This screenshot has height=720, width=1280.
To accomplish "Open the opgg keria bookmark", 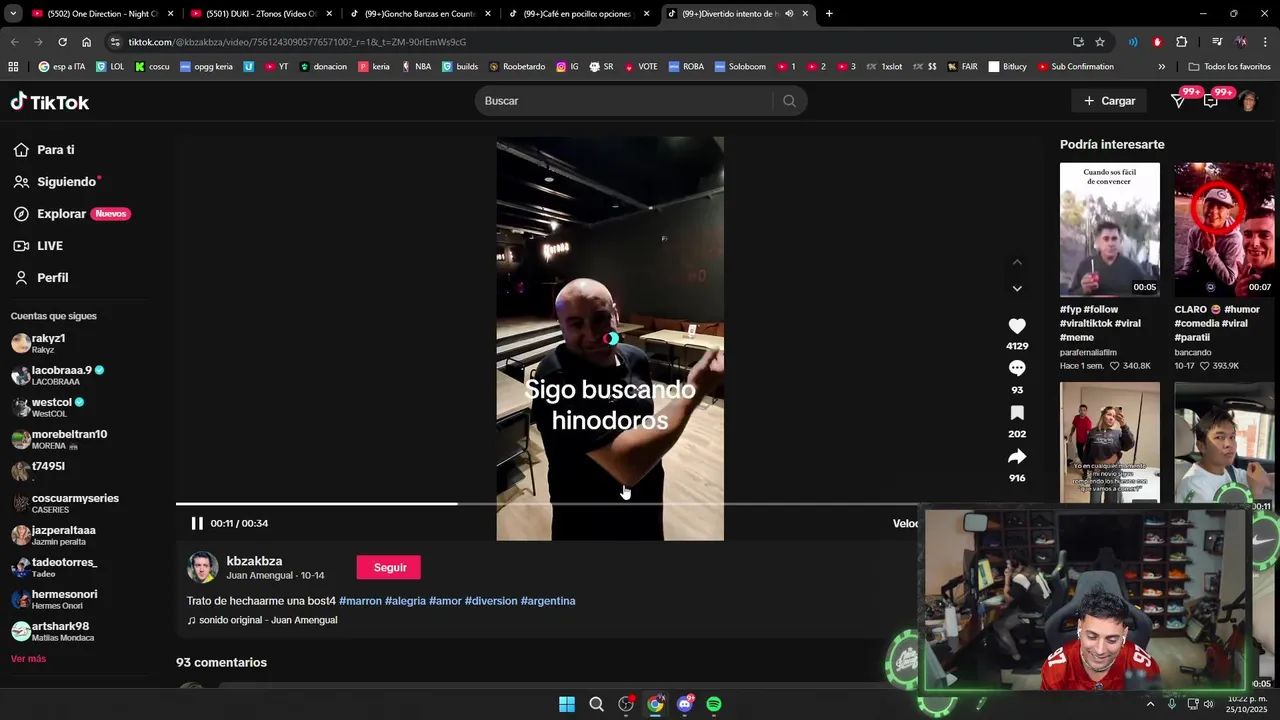I will (206, 67).
